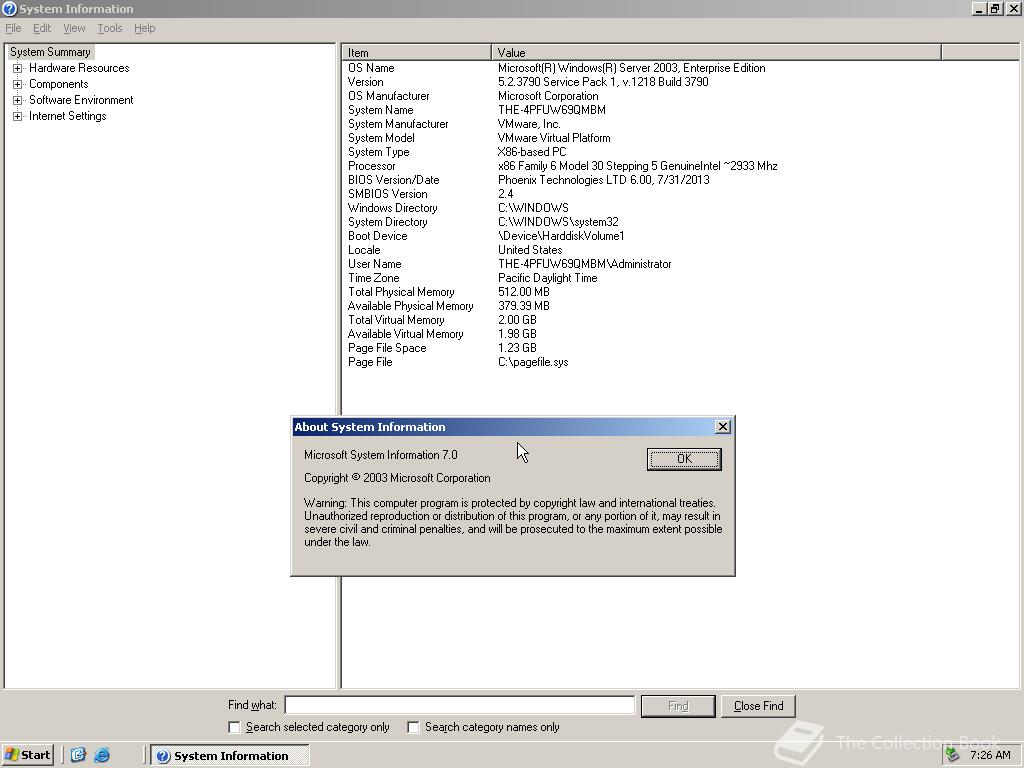Open the Tools menu

point(110,28)
